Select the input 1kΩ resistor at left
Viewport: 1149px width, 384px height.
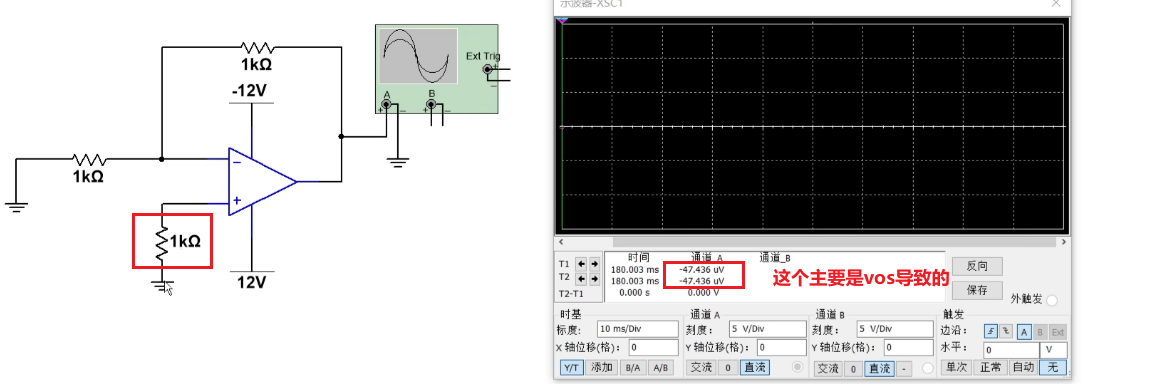[89, 159]
